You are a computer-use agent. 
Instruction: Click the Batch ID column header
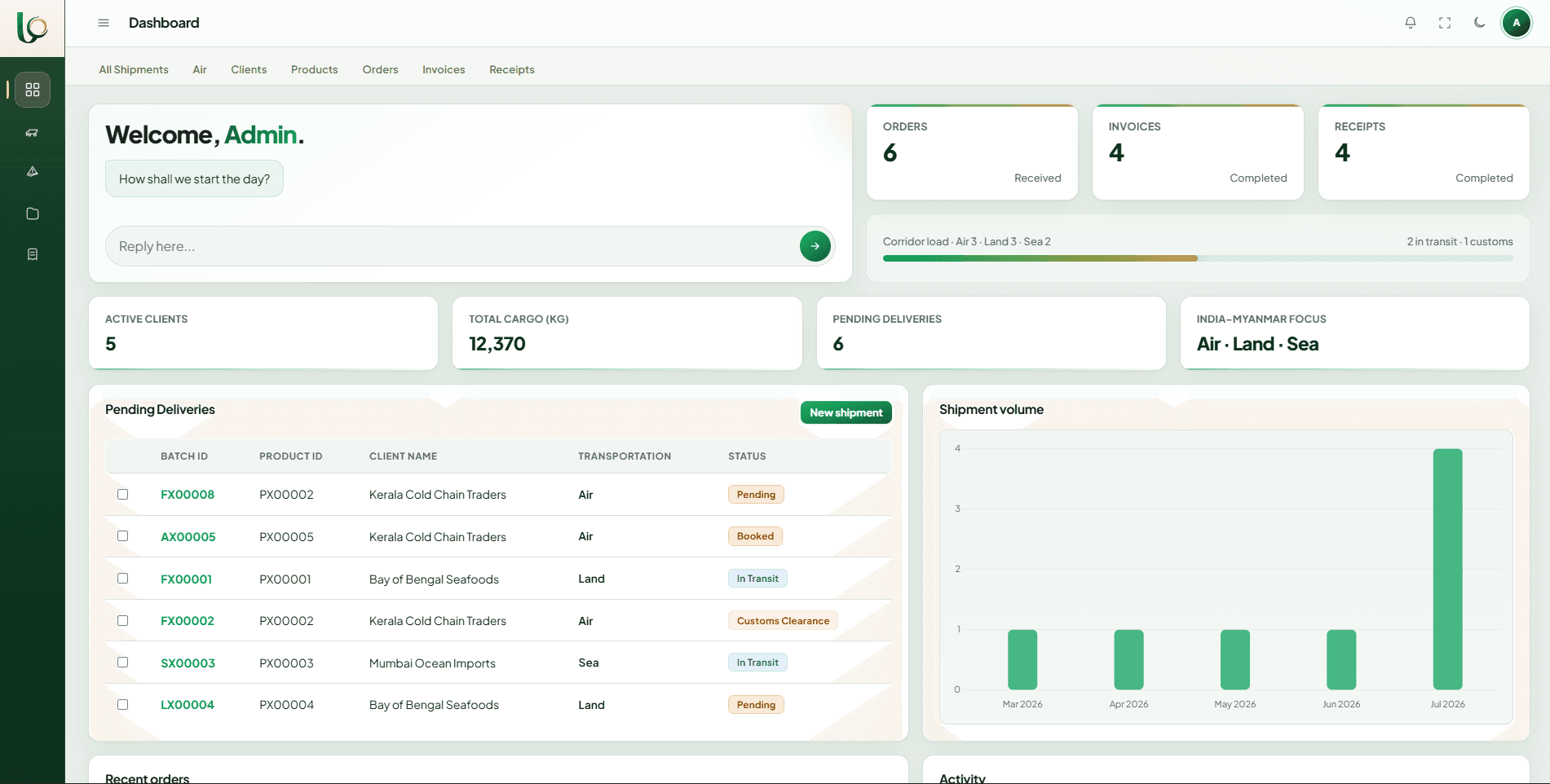coord(184,456)
